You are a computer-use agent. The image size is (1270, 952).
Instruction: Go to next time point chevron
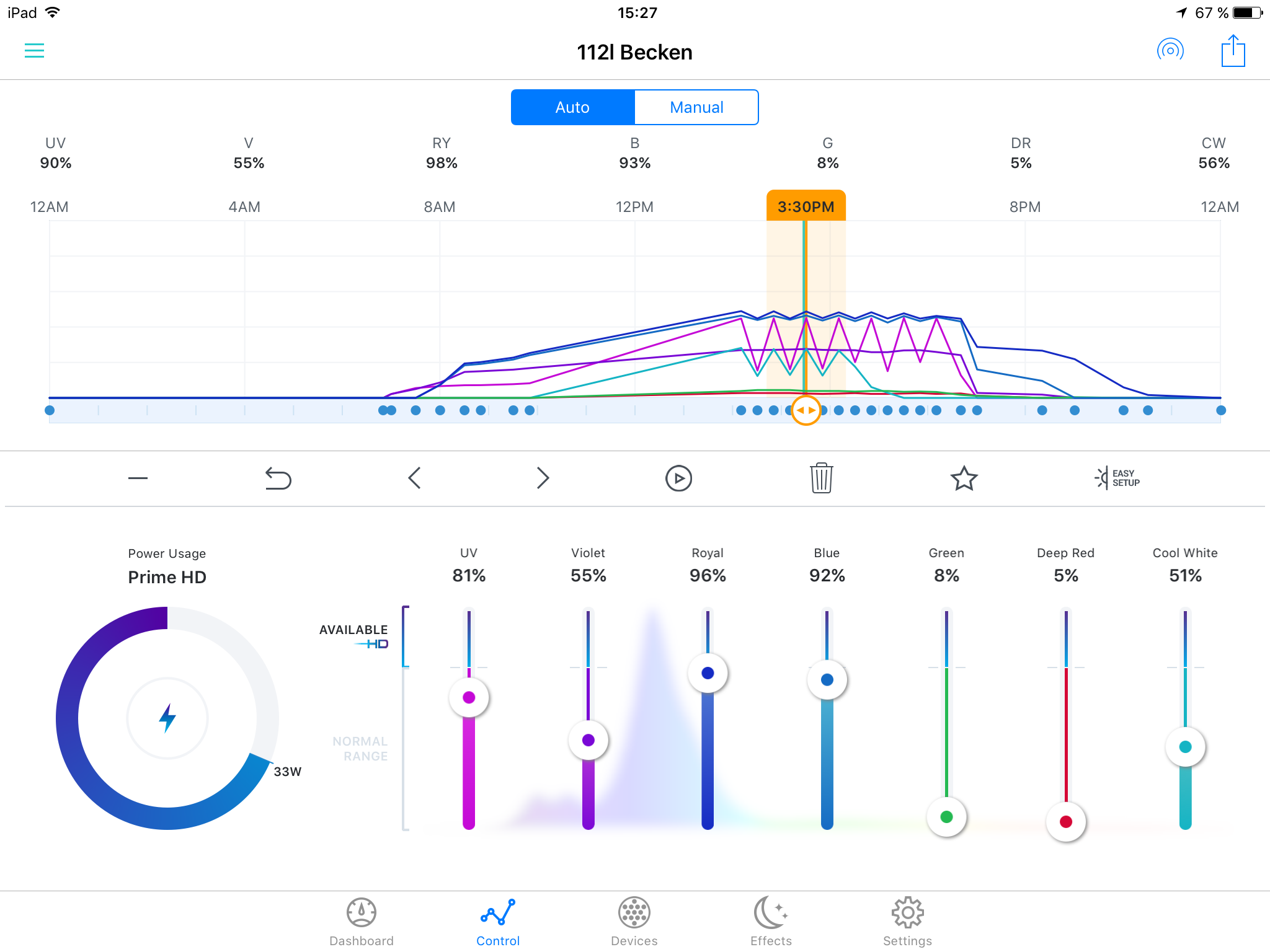point(543,478)
